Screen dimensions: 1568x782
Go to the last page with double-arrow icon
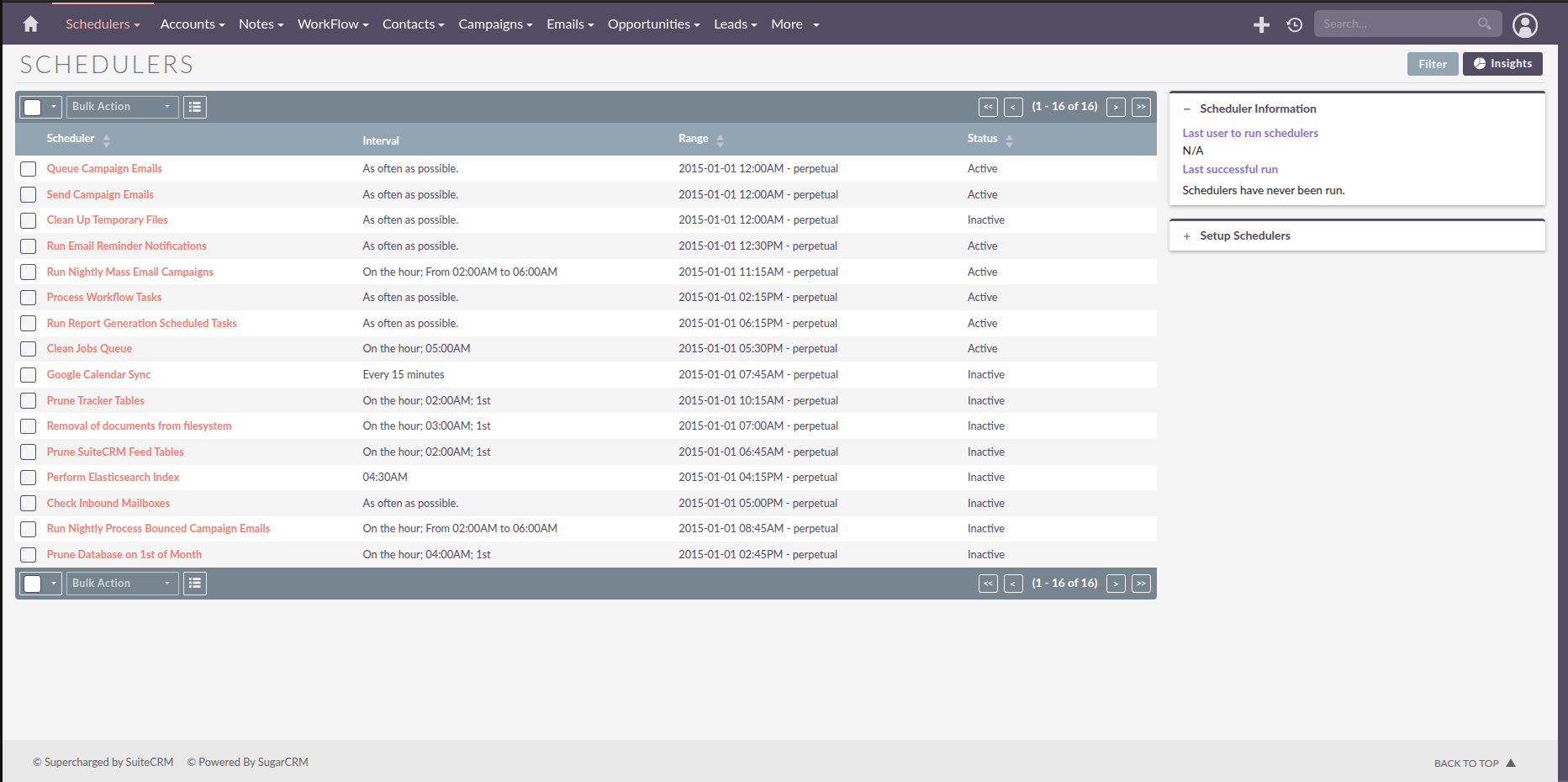click(1141, 107)
